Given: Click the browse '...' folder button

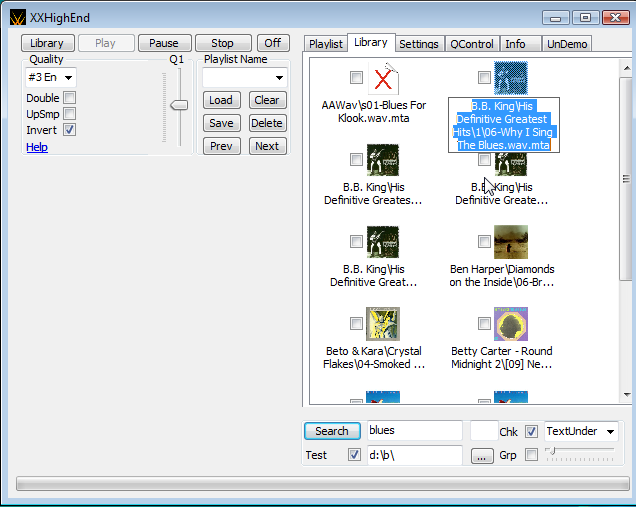Looking at the screenshot, I should (x=482, y=456).
